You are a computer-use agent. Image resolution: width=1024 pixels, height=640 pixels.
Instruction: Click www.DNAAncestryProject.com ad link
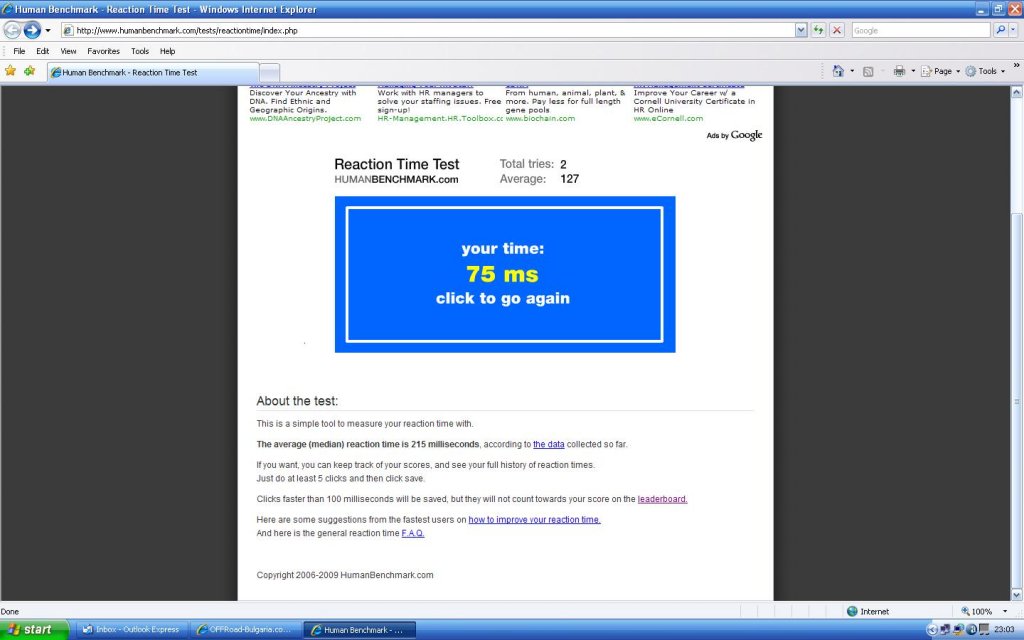305,118
